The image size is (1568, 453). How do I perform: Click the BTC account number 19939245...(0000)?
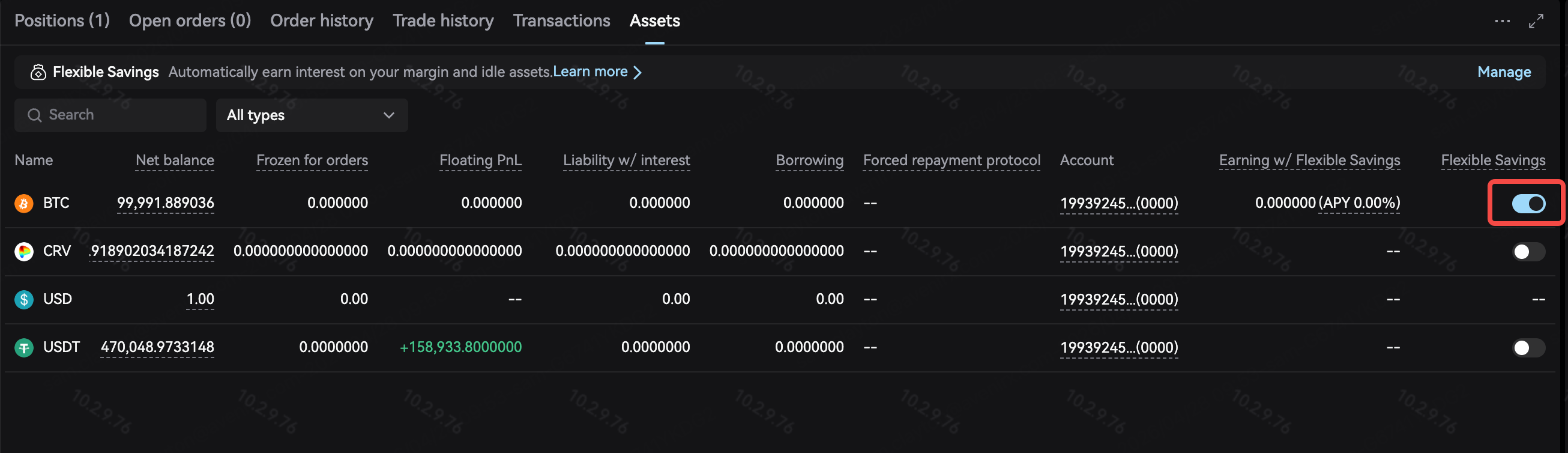[x=1119, y=203]
